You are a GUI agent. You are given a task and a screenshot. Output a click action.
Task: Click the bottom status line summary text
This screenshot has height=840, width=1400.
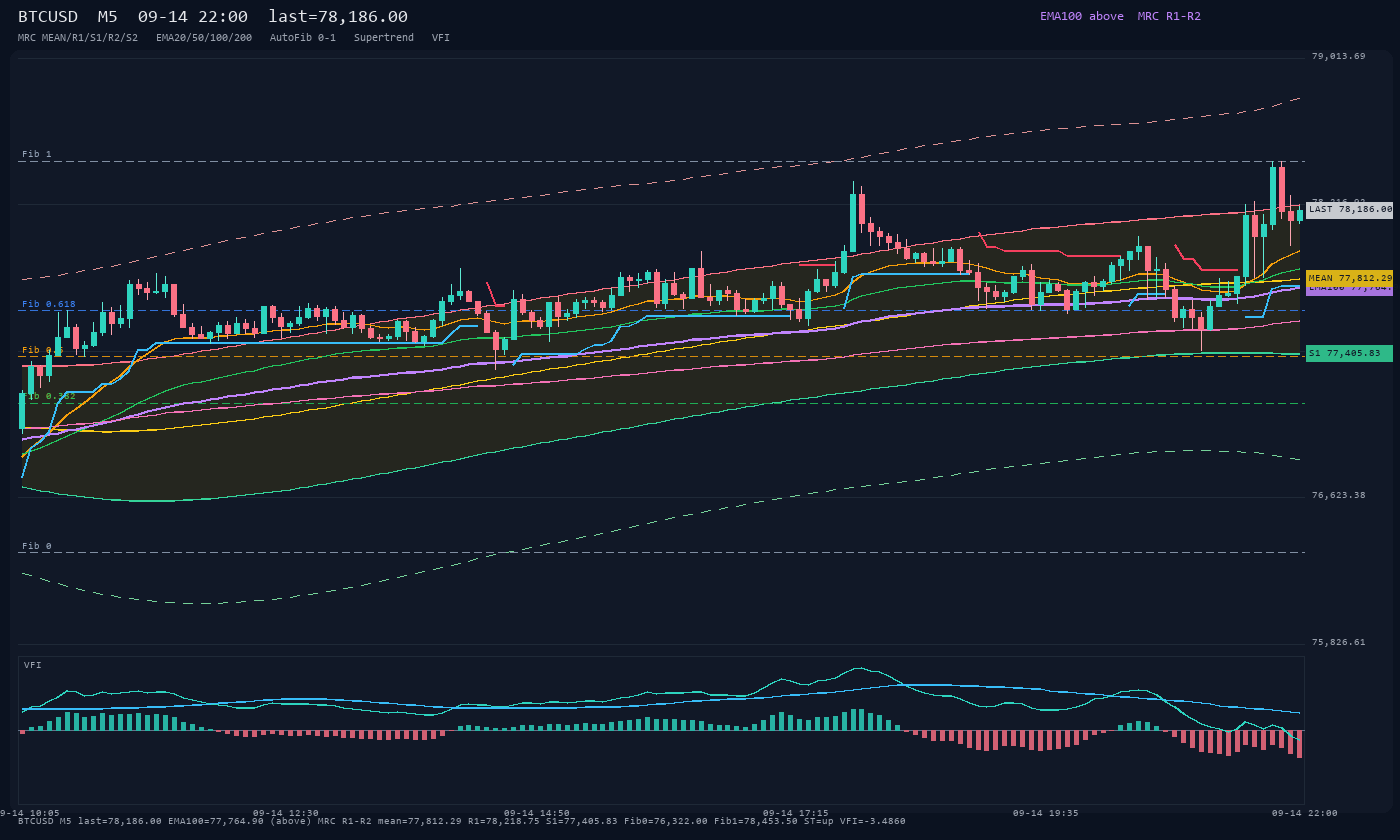(x=462, y=821)
